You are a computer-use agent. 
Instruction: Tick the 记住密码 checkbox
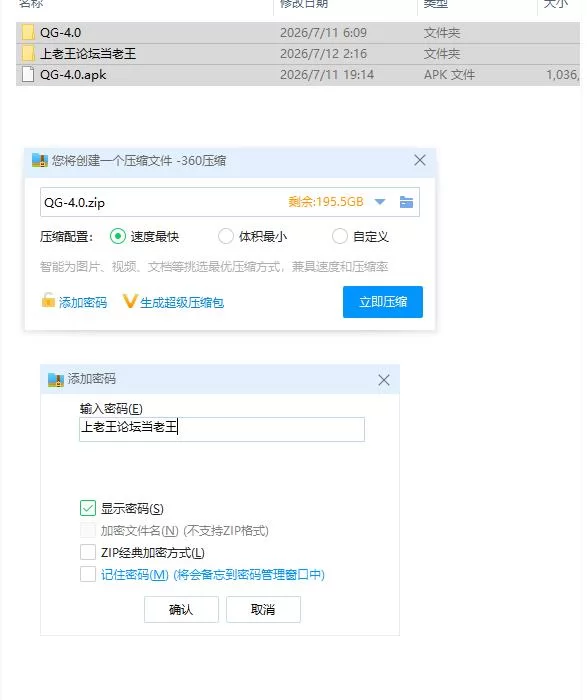[x=88, y=574]
